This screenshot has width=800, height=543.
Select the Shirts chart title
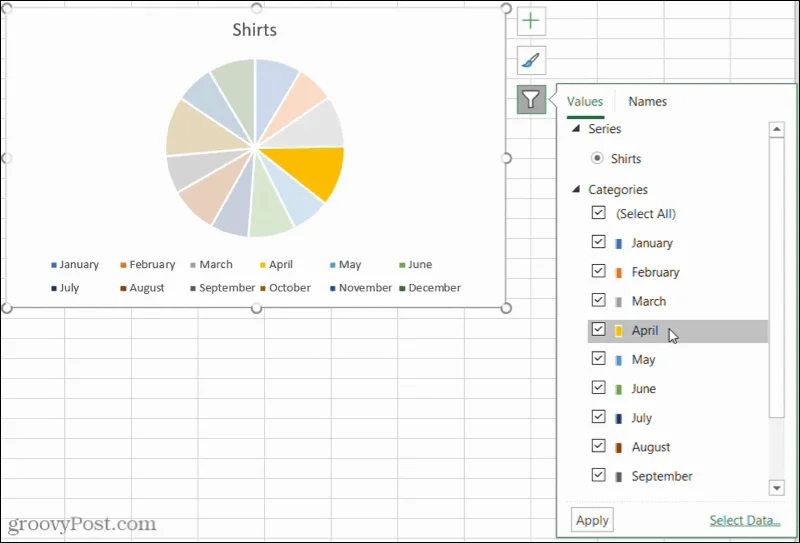[x=255, y=30]
